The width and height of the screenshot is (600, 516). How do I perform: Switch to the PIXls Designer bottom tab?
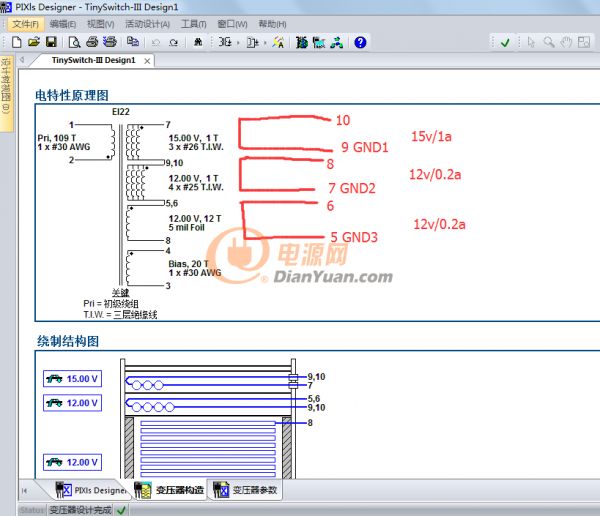coord(91,490)
